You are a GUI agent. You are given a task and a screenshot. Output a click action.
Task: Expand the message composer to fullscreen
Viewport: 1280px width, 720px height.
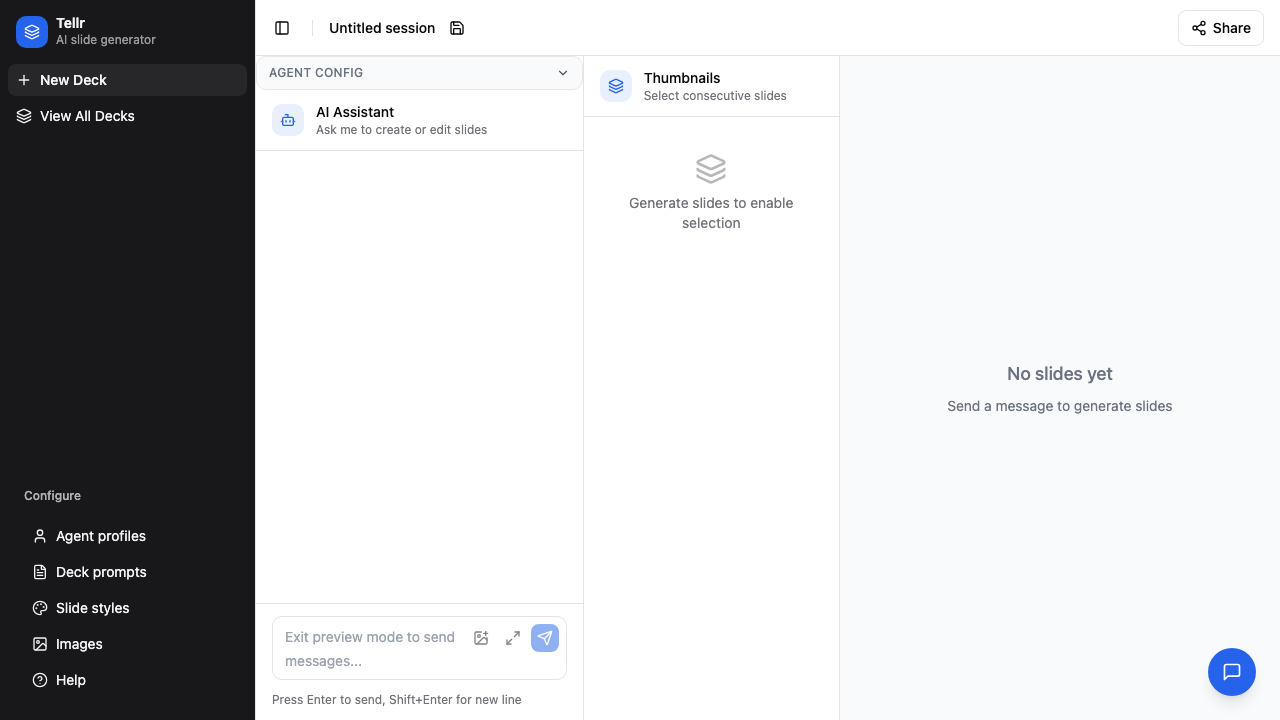coord(513,638)
